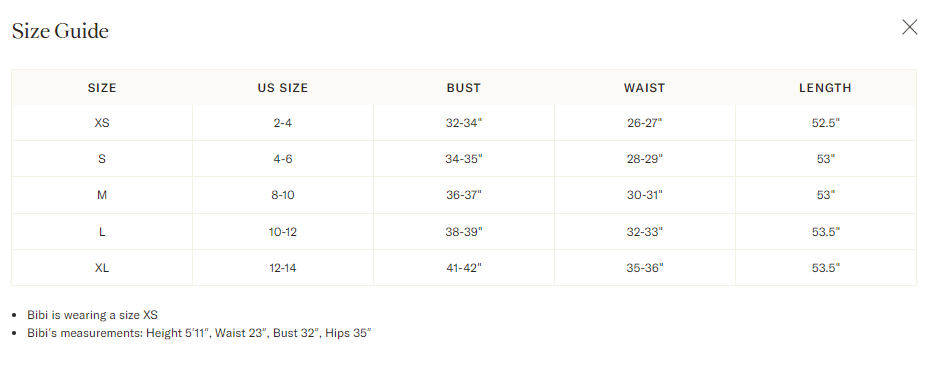Click the 52.5" length value
932x380 pixels.
point(825,123)
